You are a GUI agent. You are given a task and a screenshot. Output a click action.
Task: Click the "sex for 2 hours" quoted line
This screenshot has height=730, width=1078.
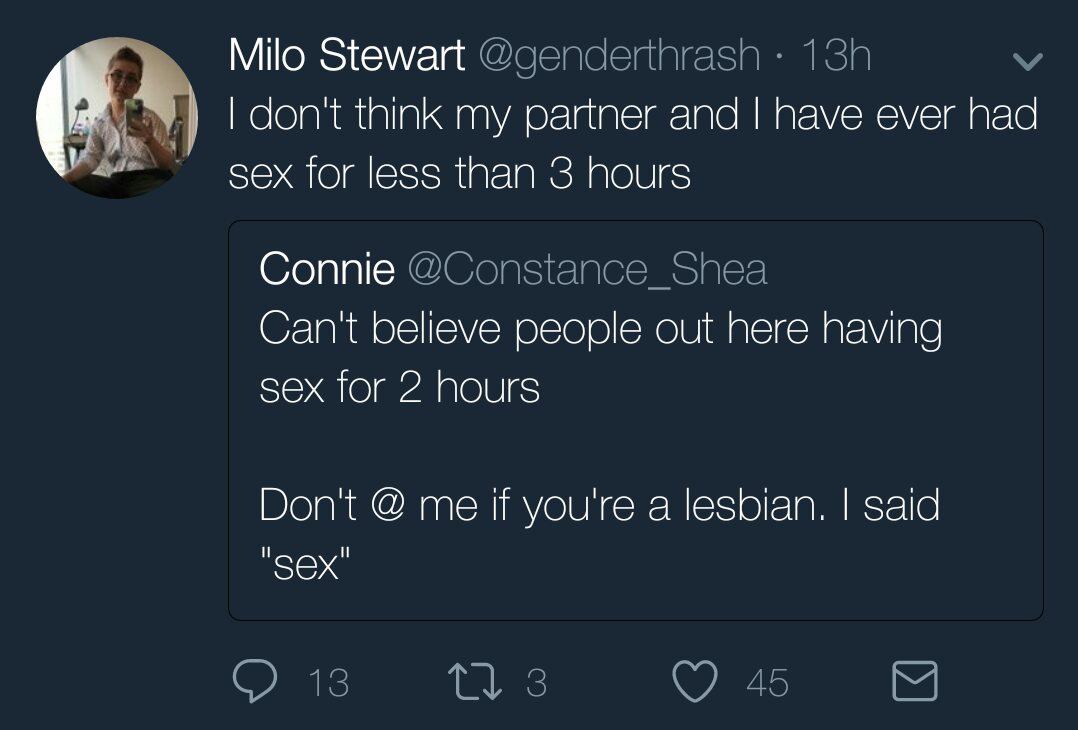click(x=399, y=387)
